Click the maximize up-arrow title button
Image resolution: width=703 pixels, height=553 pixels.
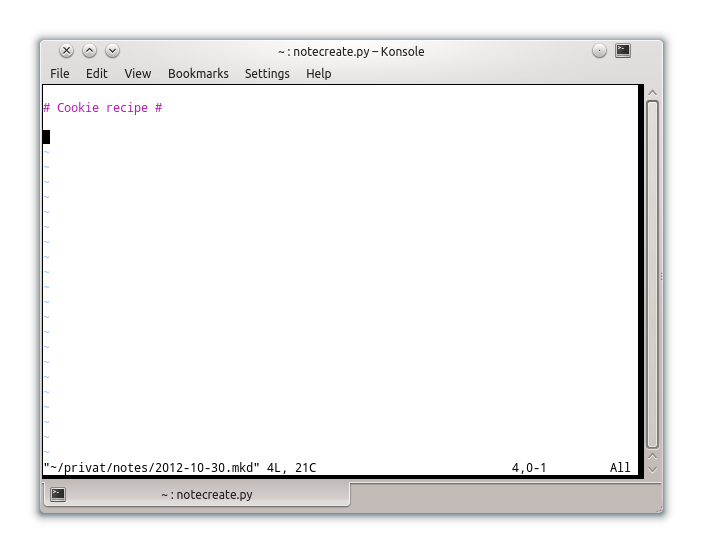[x=90, y=51]
